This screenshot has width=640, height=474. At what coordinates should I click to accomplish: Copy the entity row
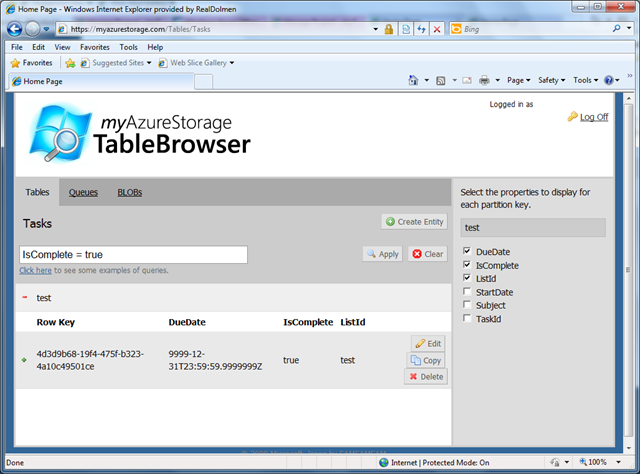tap(426, 360)
